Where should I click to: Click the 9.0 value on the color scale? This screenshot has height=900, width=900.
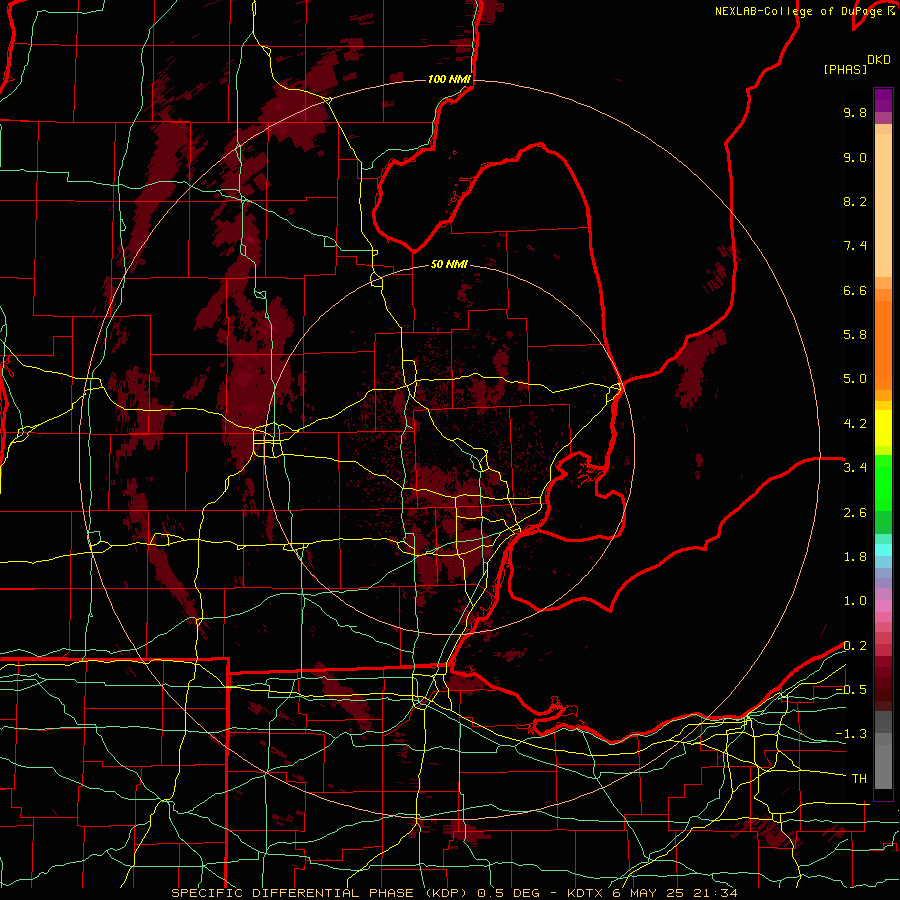tap(855, 157)
